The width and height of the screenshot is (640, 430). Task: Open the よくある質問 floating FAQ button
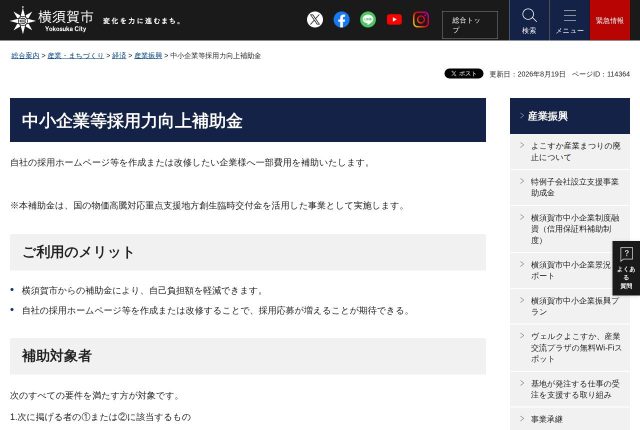[x=626, y=268]
